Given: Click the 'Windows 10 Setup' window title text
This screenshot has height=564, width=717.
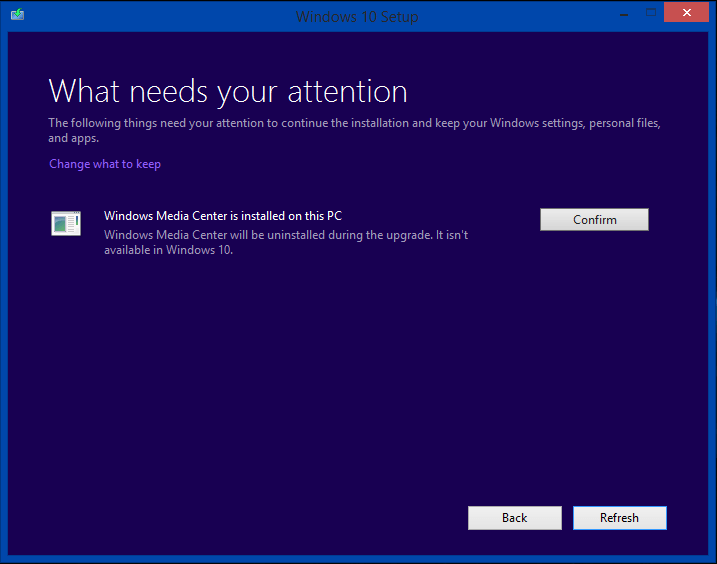Looking at the screenshot, I should pyautogui.click(x=357, y=17).
